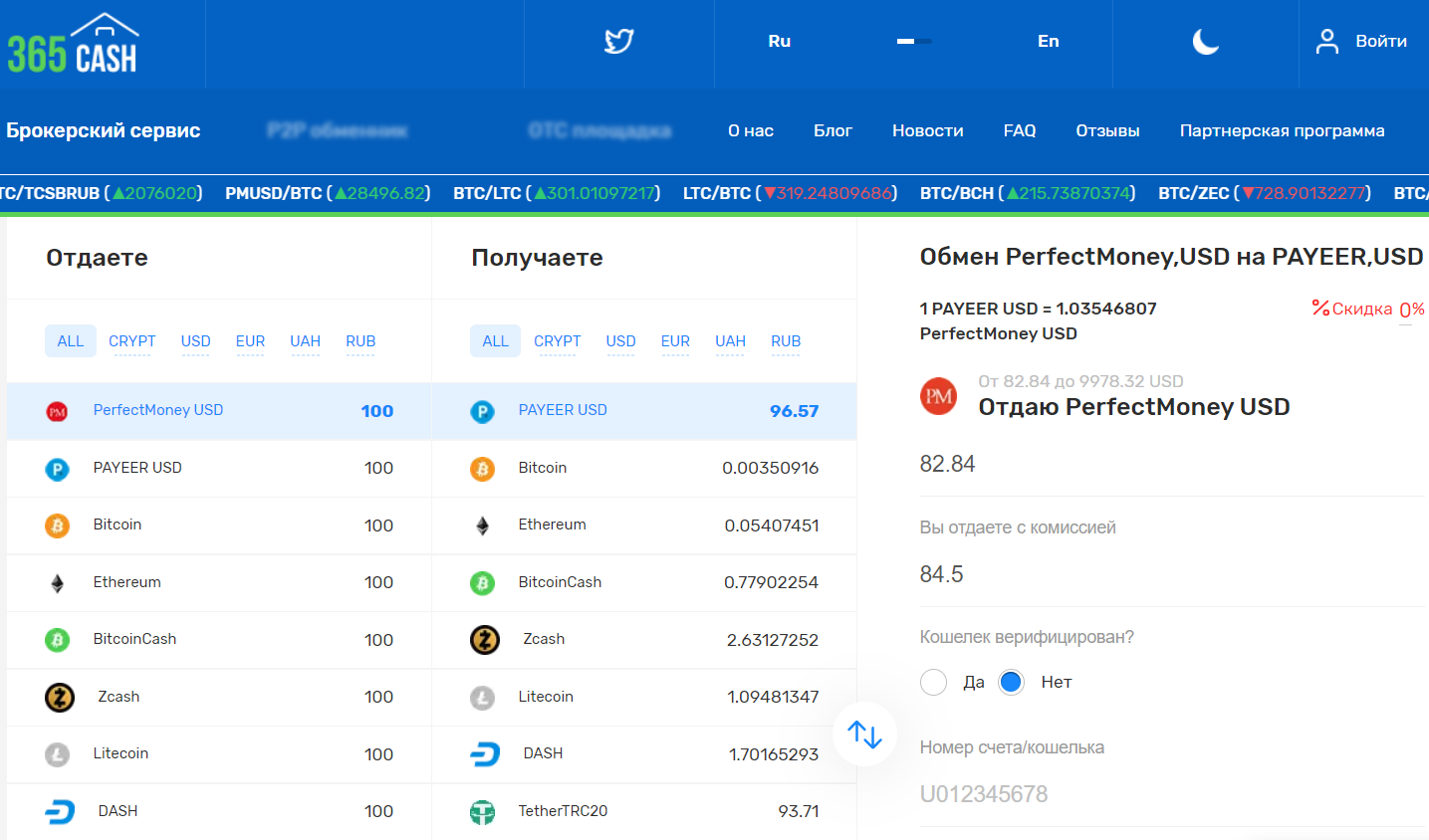Click the Скидка discount percent icon
The height and width of the screenshot is (840, 1429).
pyautogui.click(x=1320, y=308)
